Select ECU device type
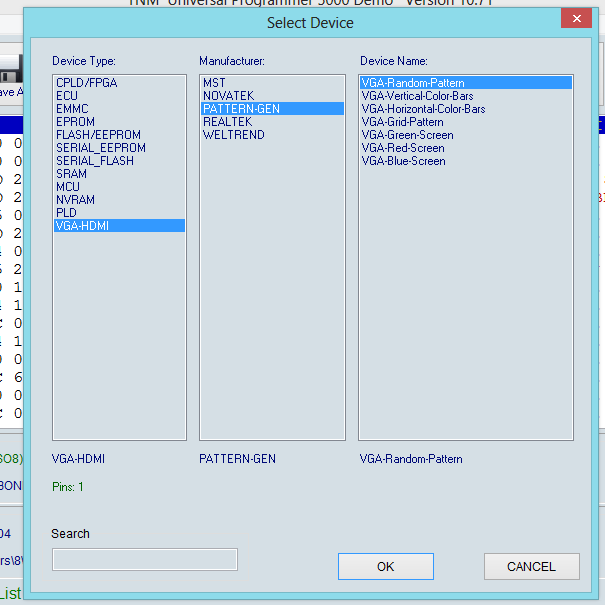The image size is (605, 605). [x=119, y=96]
